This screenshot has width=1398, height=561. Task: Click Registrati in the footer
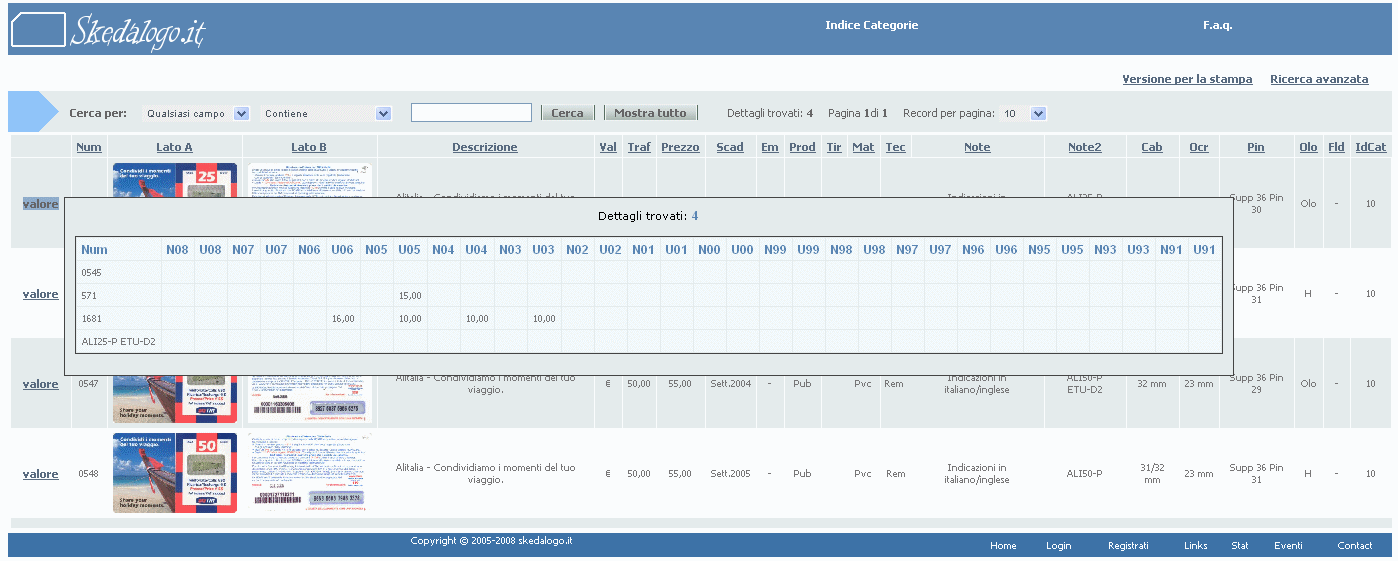1128,546
